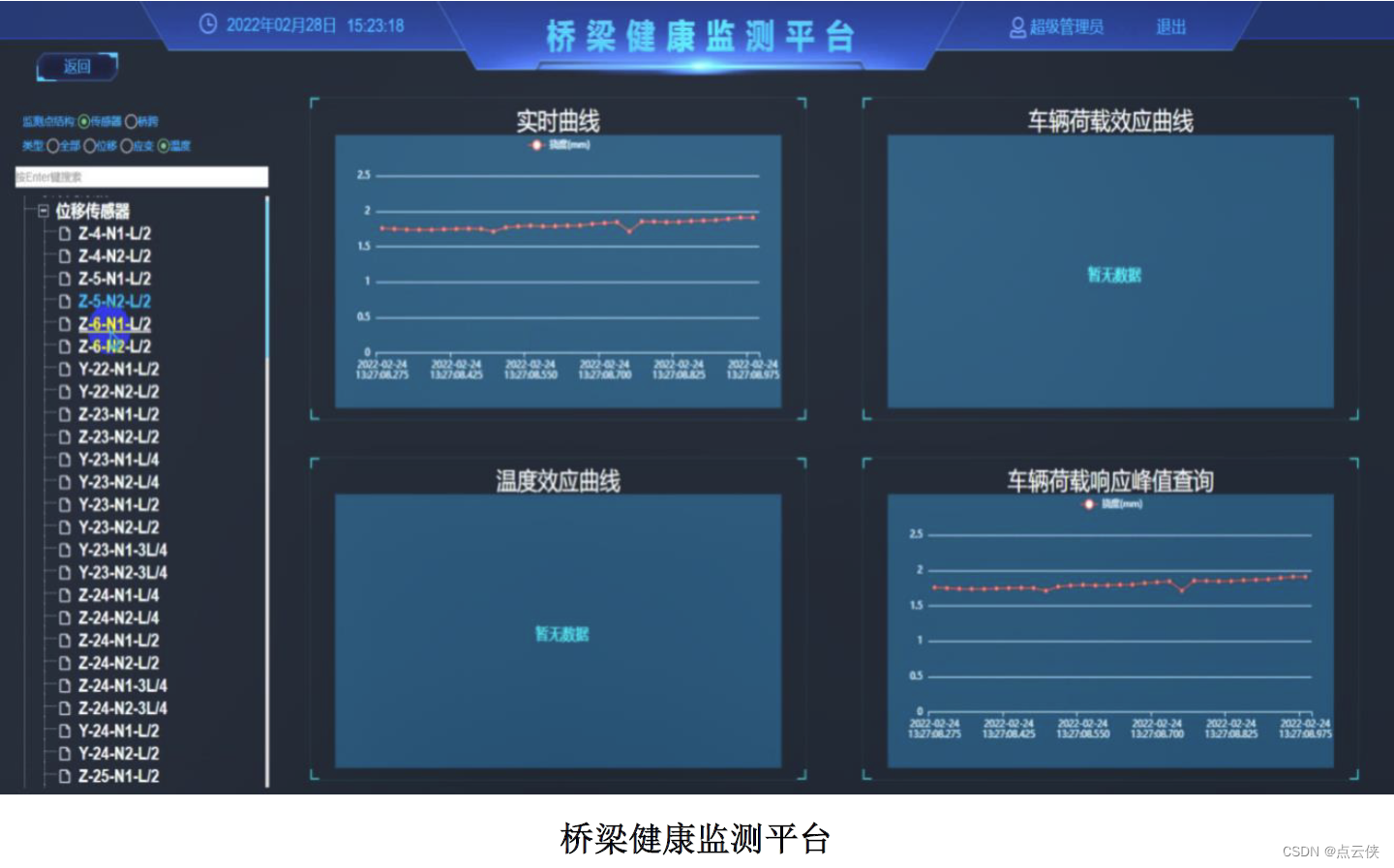Select sensor Z-5-N2-L/2 in tree
The height and width of the screenshot is (868, 1394).
click(x=114, y=301)
